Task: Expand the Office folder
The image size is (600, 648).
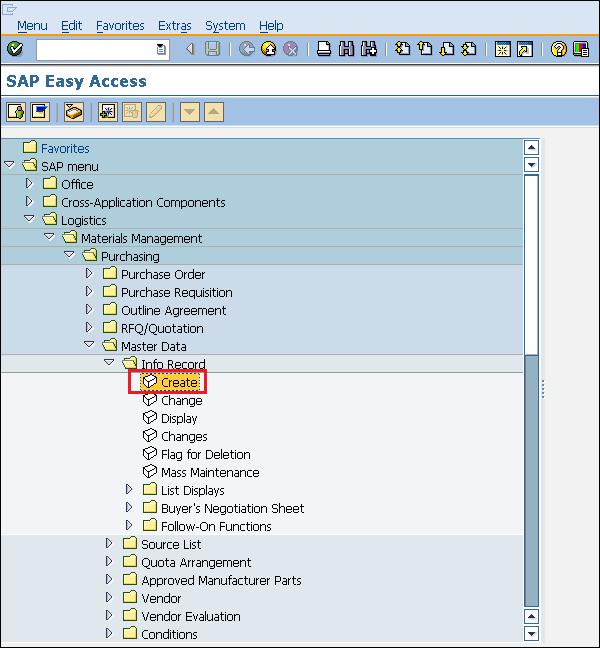Action: 29,183
